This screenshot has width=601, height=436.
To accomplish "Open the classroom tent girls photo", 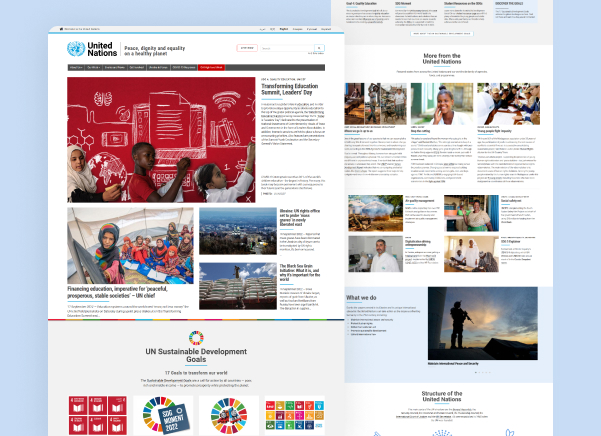I will (130, 246).
